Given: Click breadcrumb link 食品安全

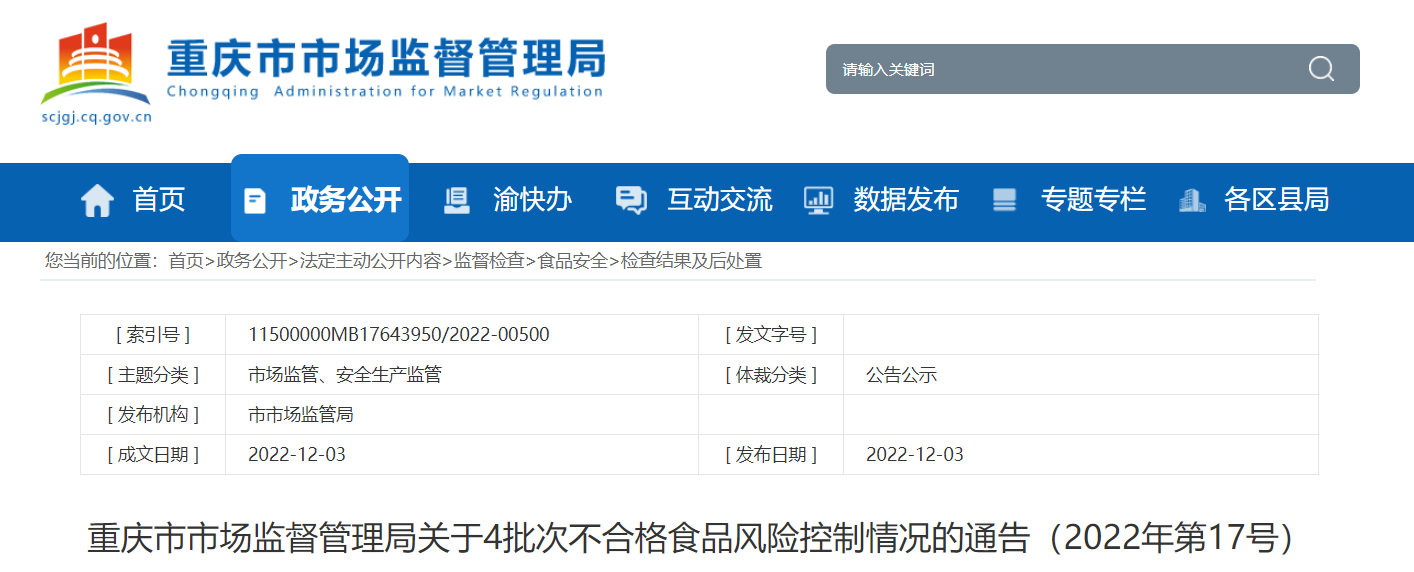Looking at the screenshot, I should [573, 261].
